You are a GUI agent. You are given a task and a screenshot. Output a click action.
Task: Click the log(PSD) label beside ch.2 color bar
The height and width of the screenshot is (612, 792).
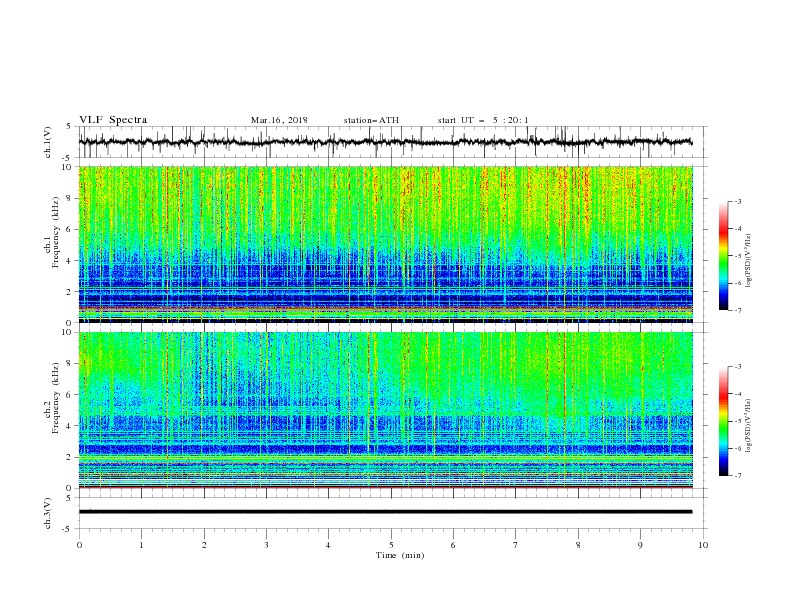[750, 426]
